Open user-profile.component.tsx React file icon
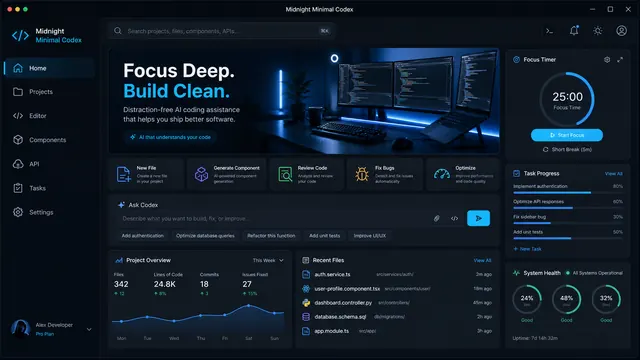The height and width of the screenshot is (360, 640). tap(306, 289)
